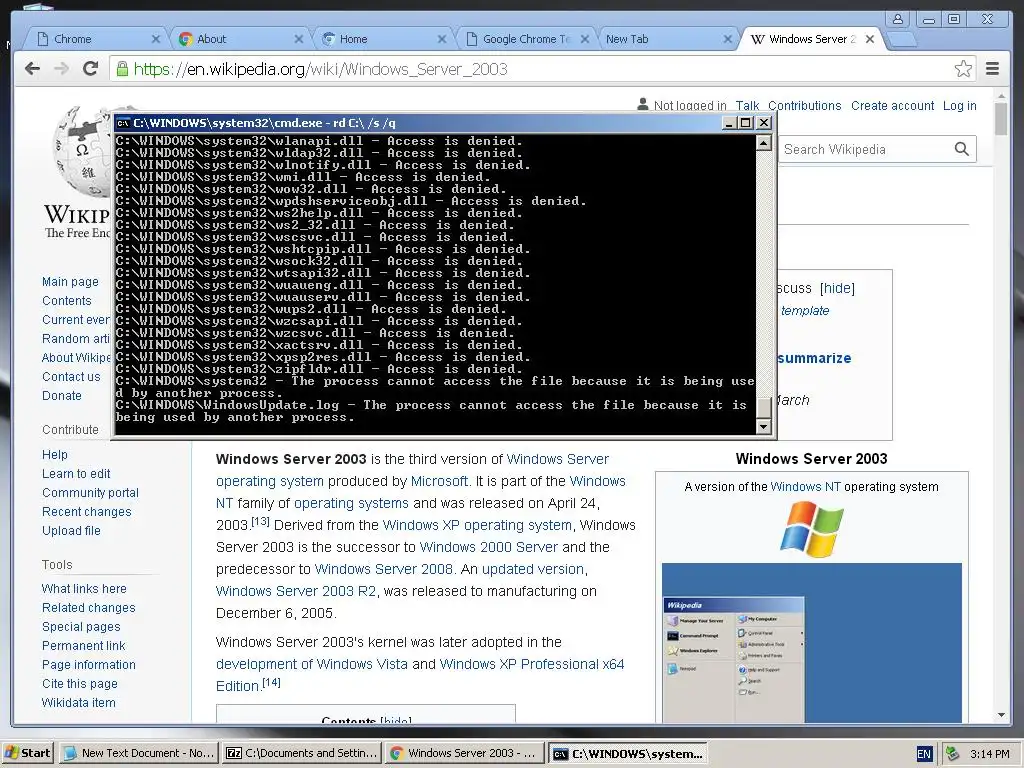This screenshot has height=768, width=1024.
Task: Close the 'Google Chrome Te' tab
Action: (x=584, y=39)
